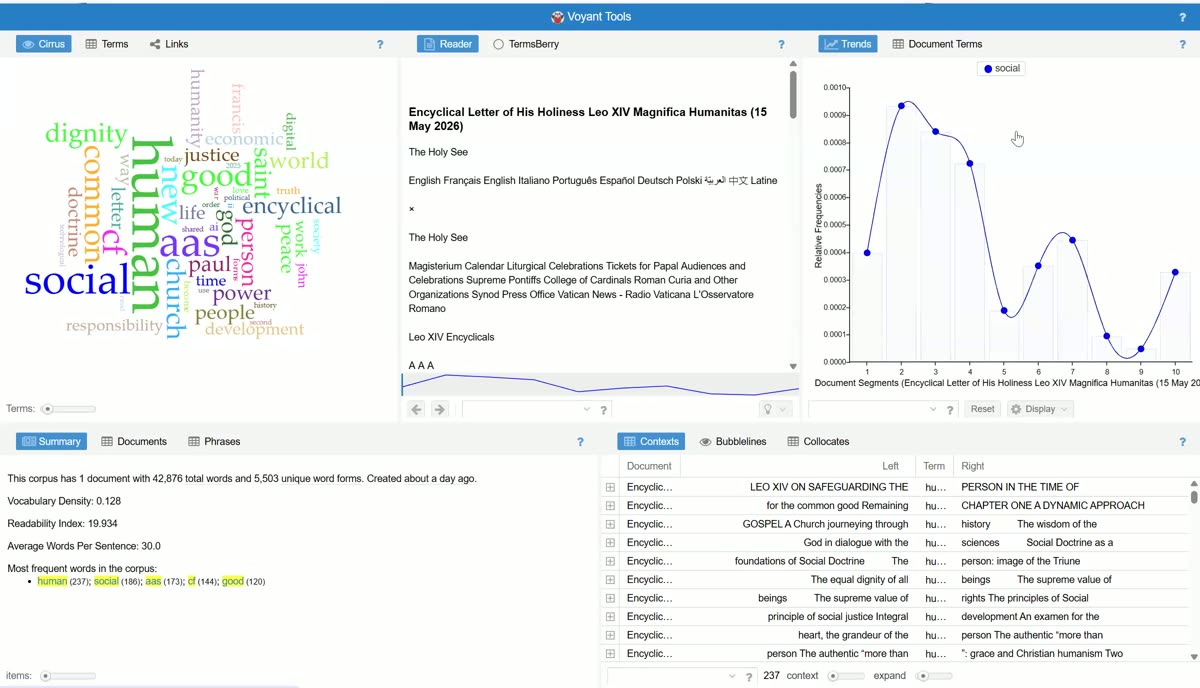Click the Reset button in Trends
Viewport: 1200px width, 688px height.
coord(982,409)
